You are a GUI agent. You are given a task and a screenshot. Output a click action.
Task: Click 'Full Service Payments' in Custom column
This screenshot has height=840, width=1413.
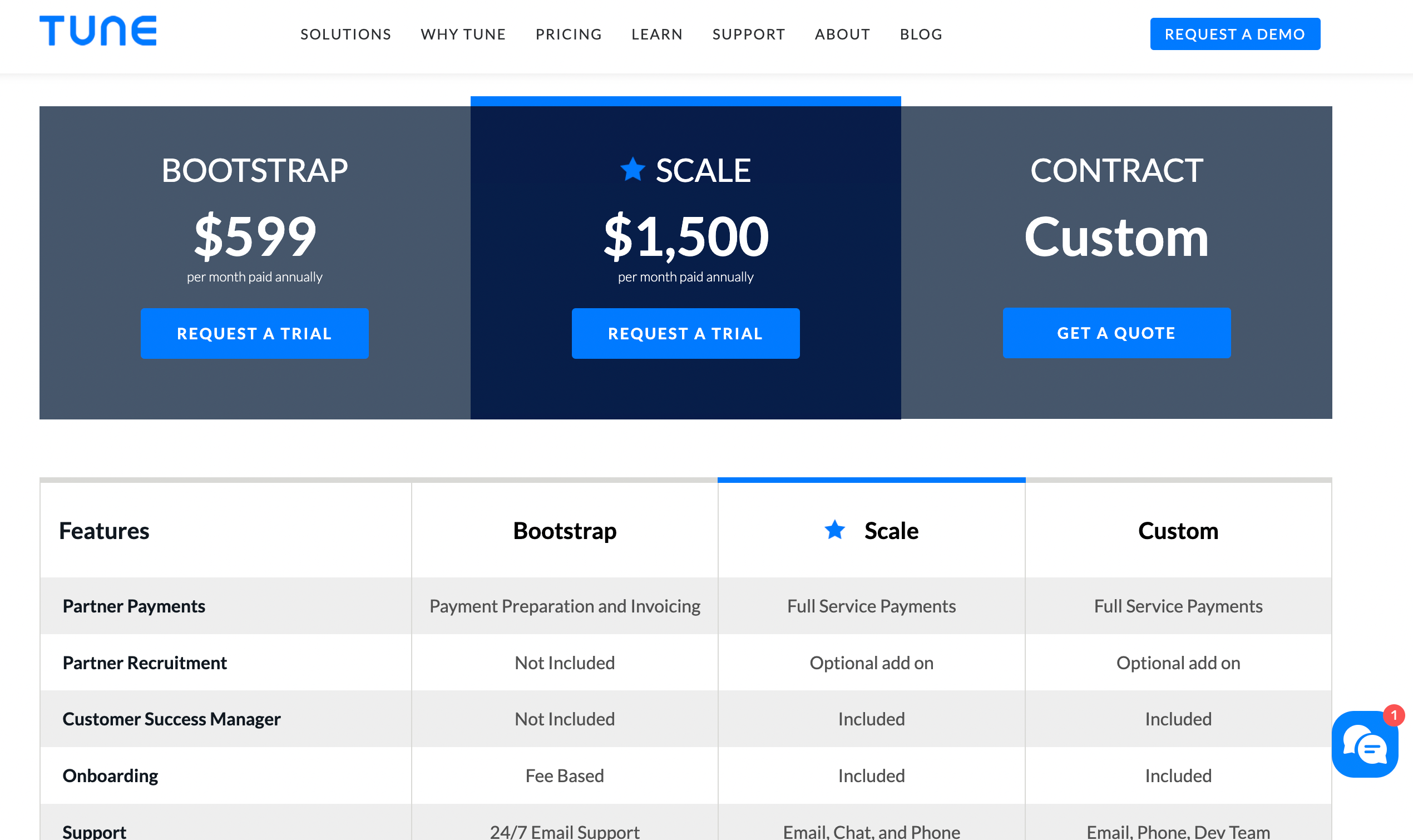(1178, 606)
